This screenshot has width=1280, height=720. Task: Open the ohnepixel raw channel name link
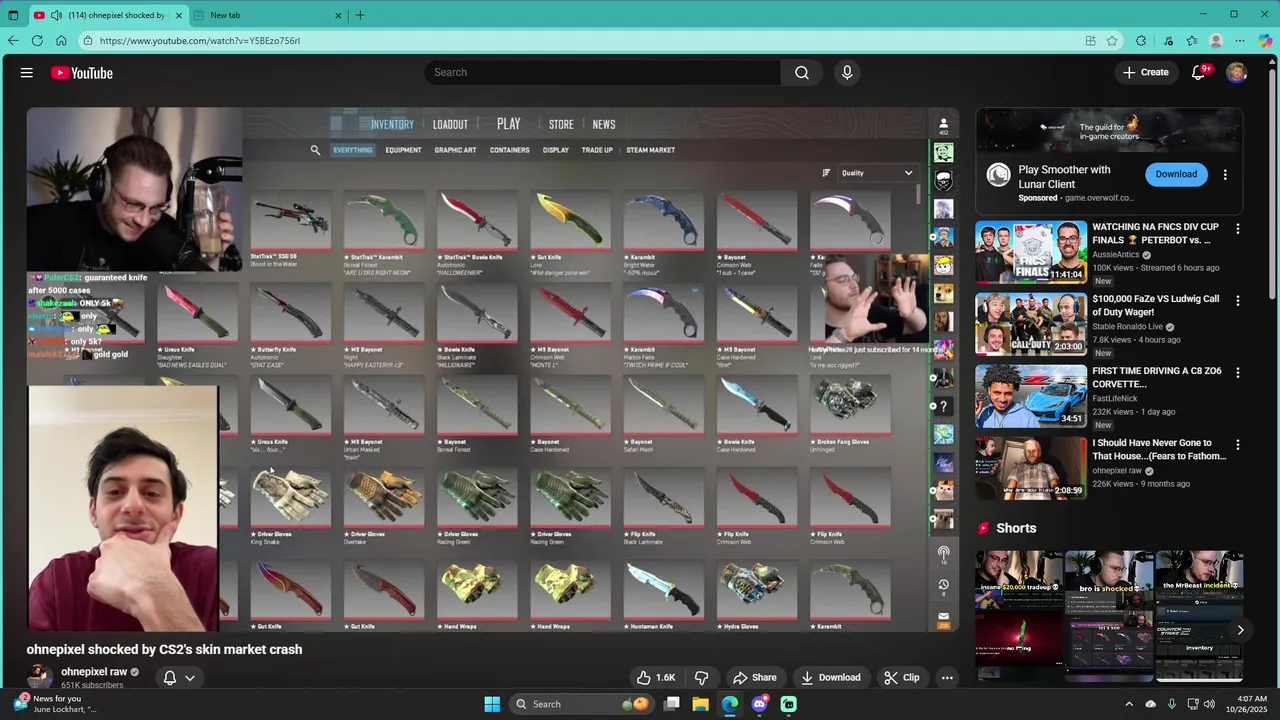pyautogui.click(x=94, y=672)
